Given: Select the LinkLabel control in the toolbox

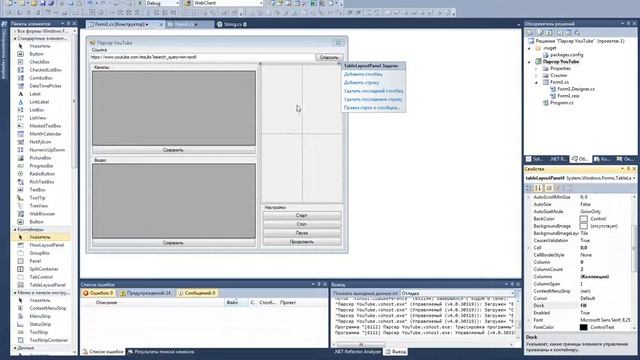Looking at the screenshot, I should 39,102.
